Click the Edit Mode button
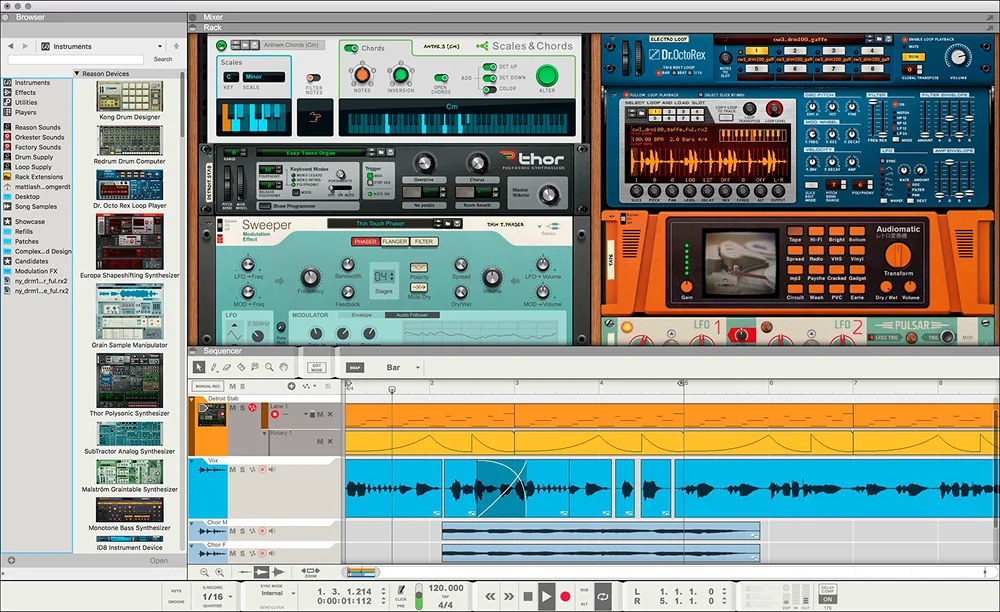Viewport: 1000px width, 612px height. [317, 368]
